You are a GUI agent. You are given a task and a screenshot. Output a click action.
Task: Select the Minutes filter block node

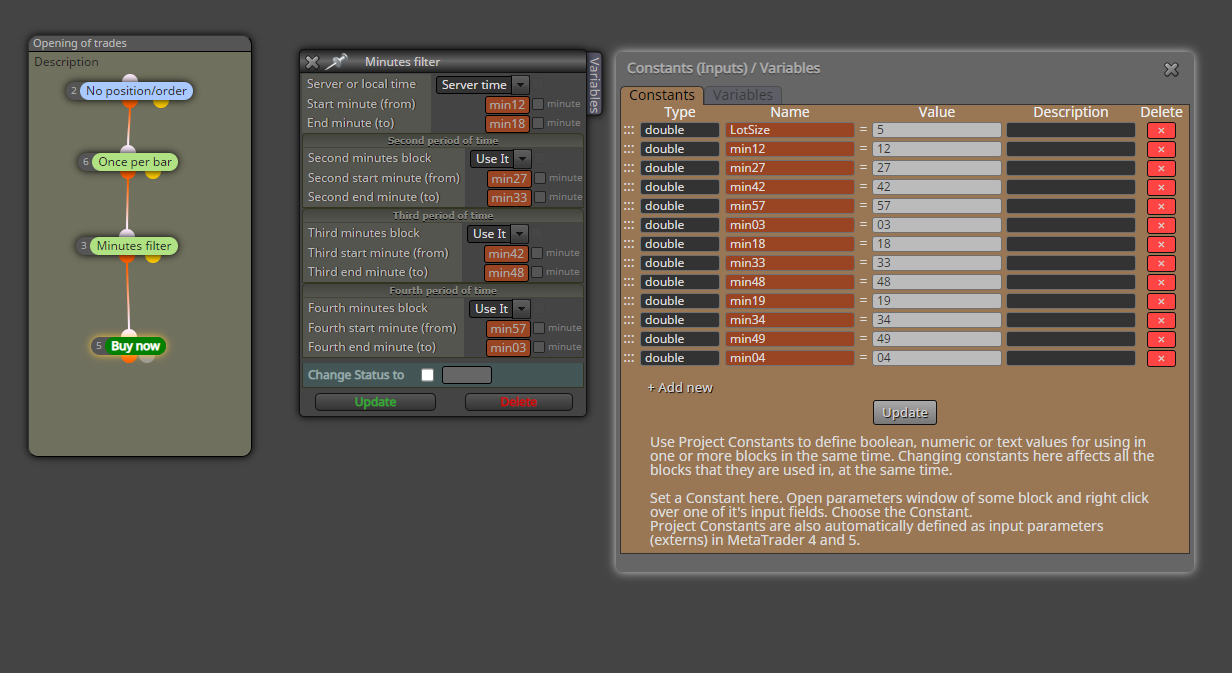point(135,246)
